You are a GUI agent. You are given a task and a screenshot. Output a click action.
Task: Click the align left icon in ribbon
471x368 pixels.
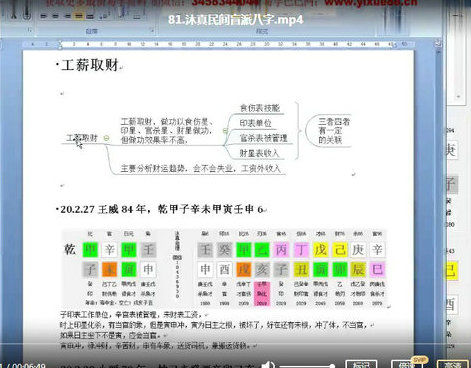tap(44, 16)
